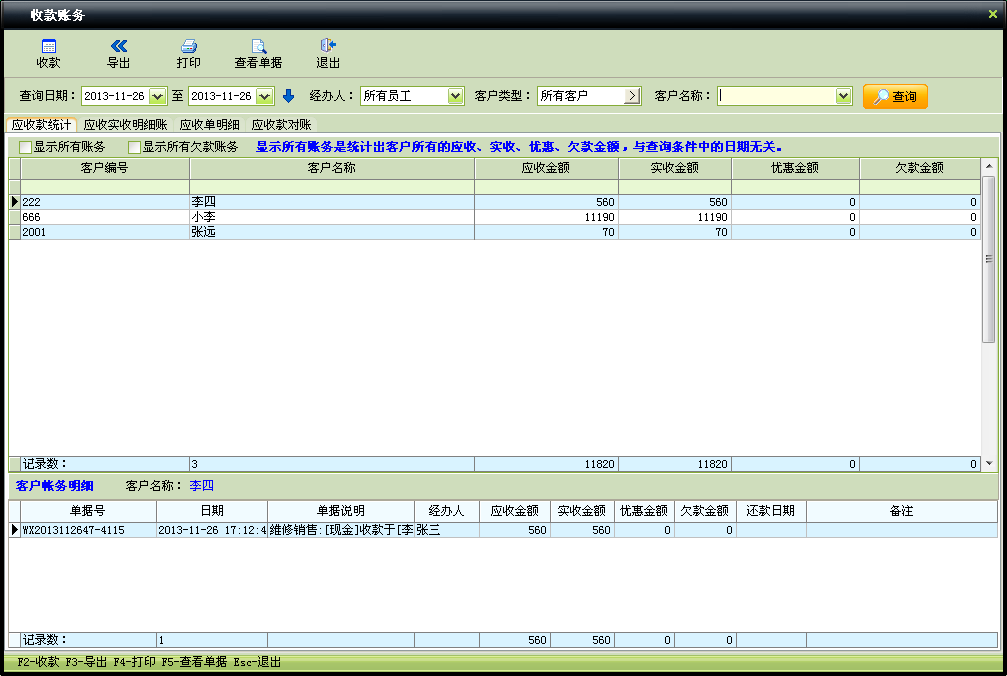Screen dimensions: 1007x676
Task: Open the start date dropdown
Action: point(157,96)
